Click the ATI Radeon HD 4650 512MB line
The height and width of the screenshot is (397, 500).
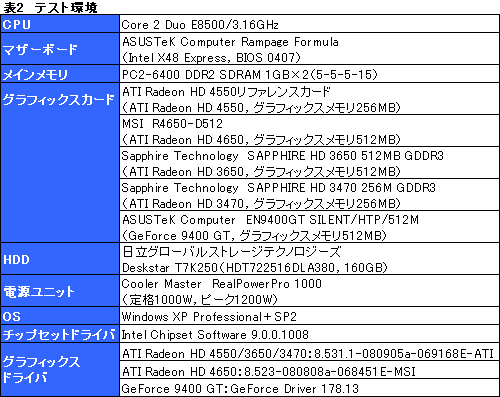[x=261, y=140]
